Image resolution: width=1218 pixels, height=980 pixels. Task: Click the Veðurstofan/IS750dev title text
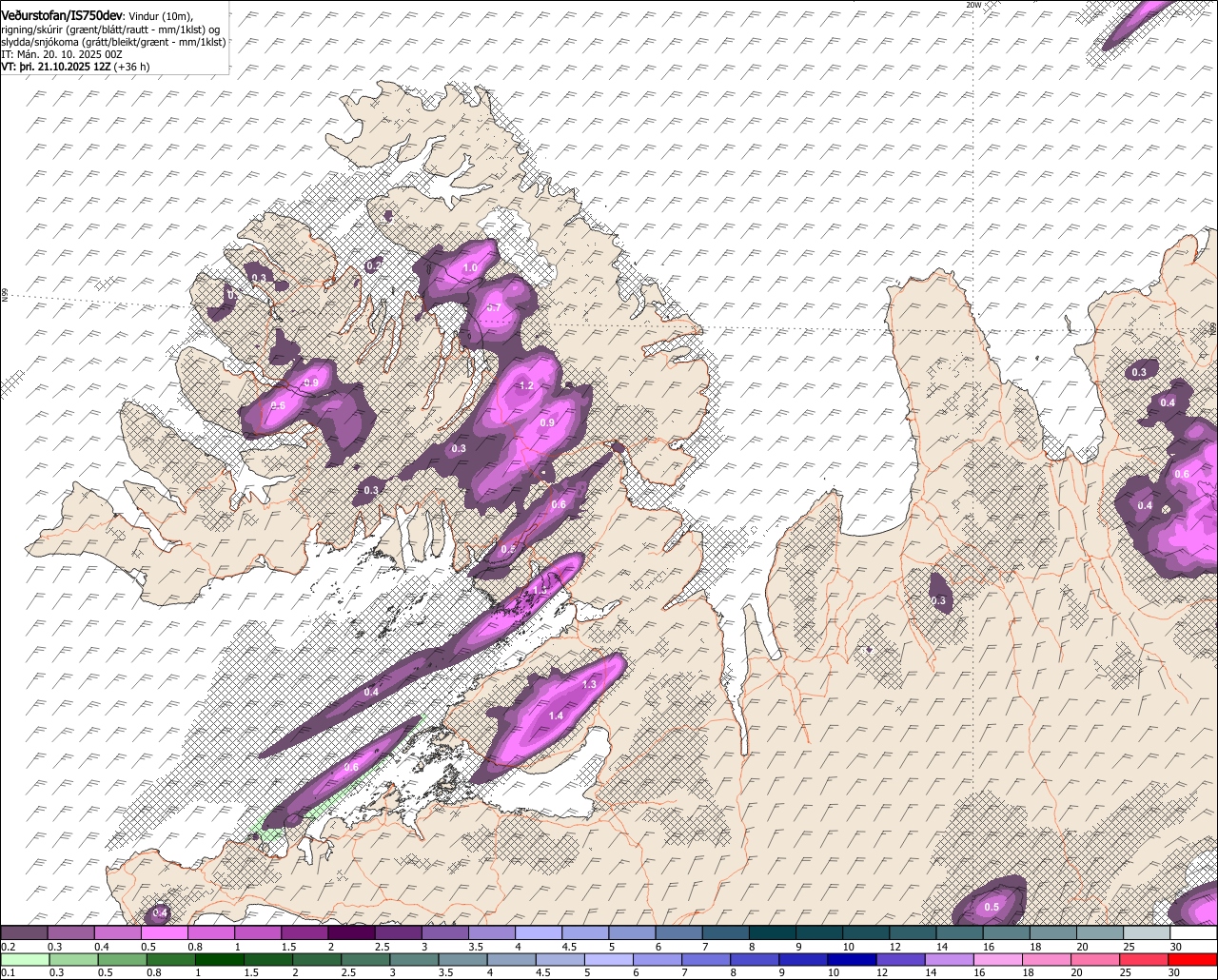click(x=62, y=15)
